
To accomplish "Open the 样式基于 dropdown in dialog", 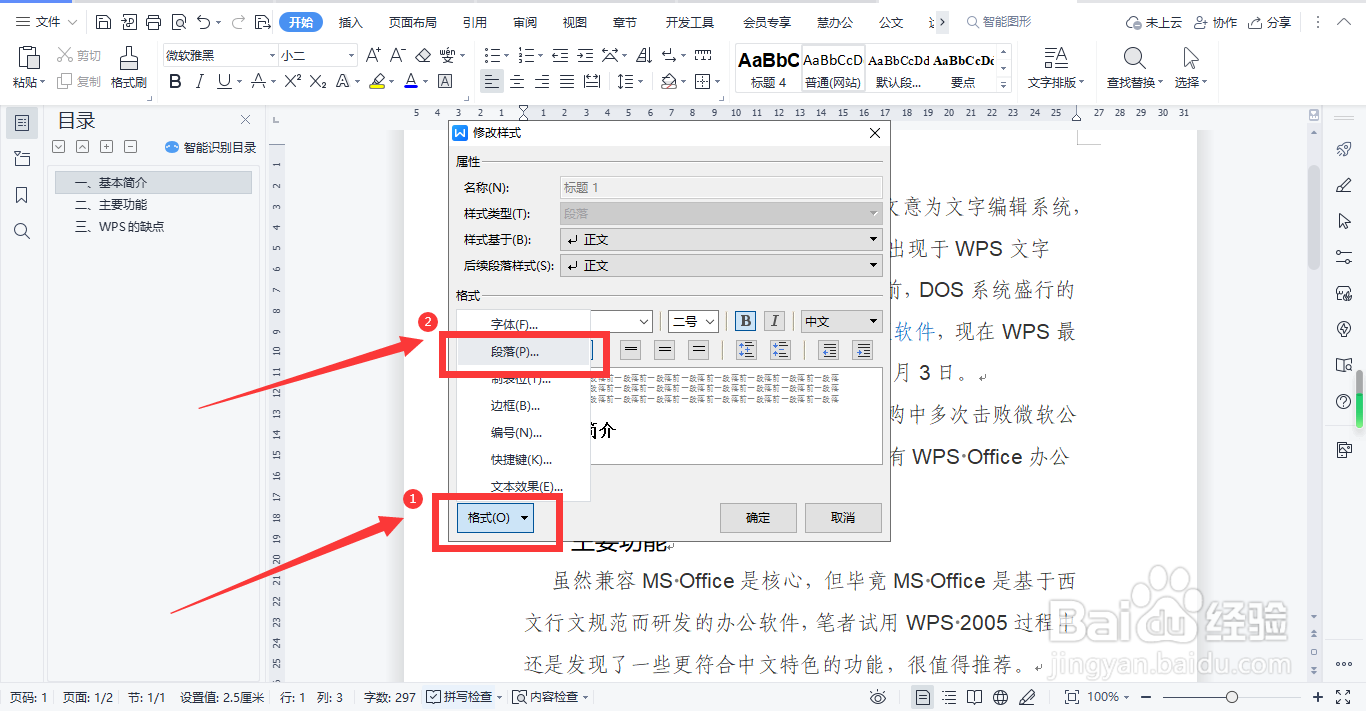I will [721, 239].
